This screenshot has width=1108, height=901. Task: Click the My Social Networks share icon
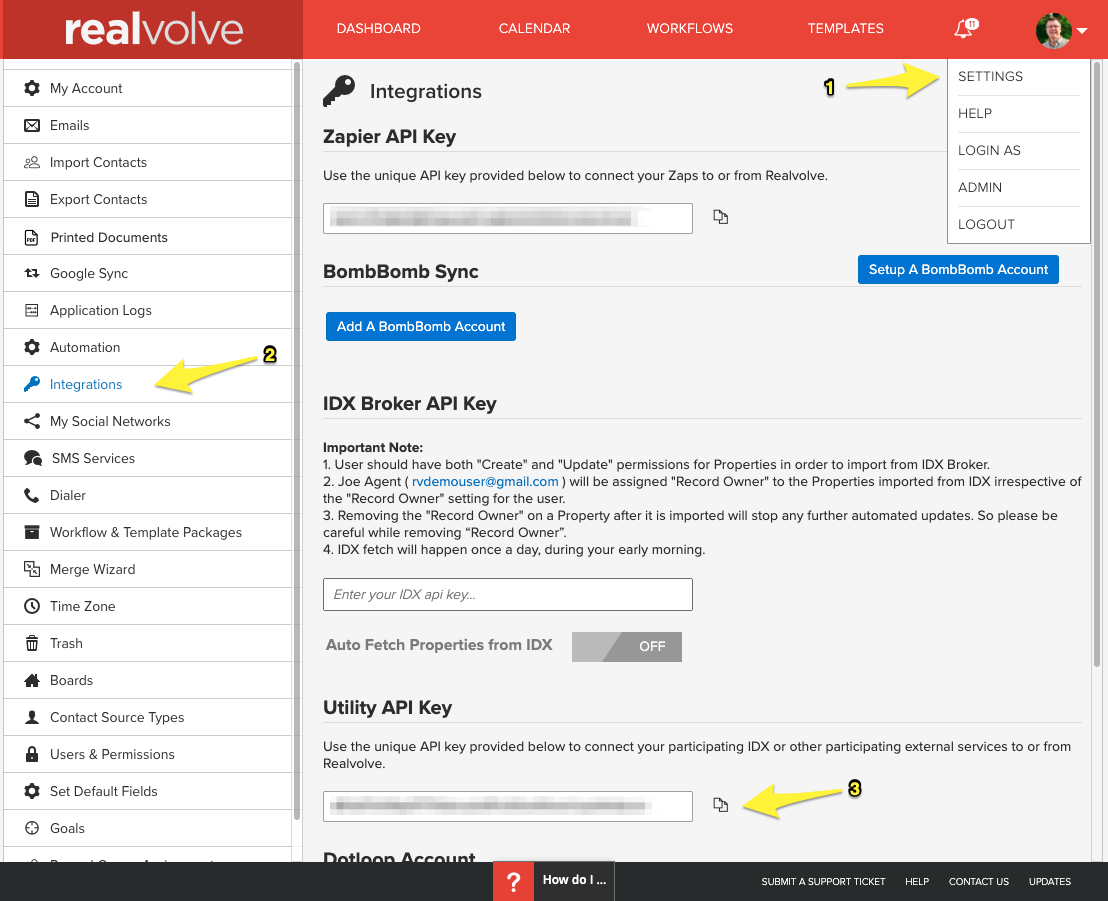pos(32,421)
